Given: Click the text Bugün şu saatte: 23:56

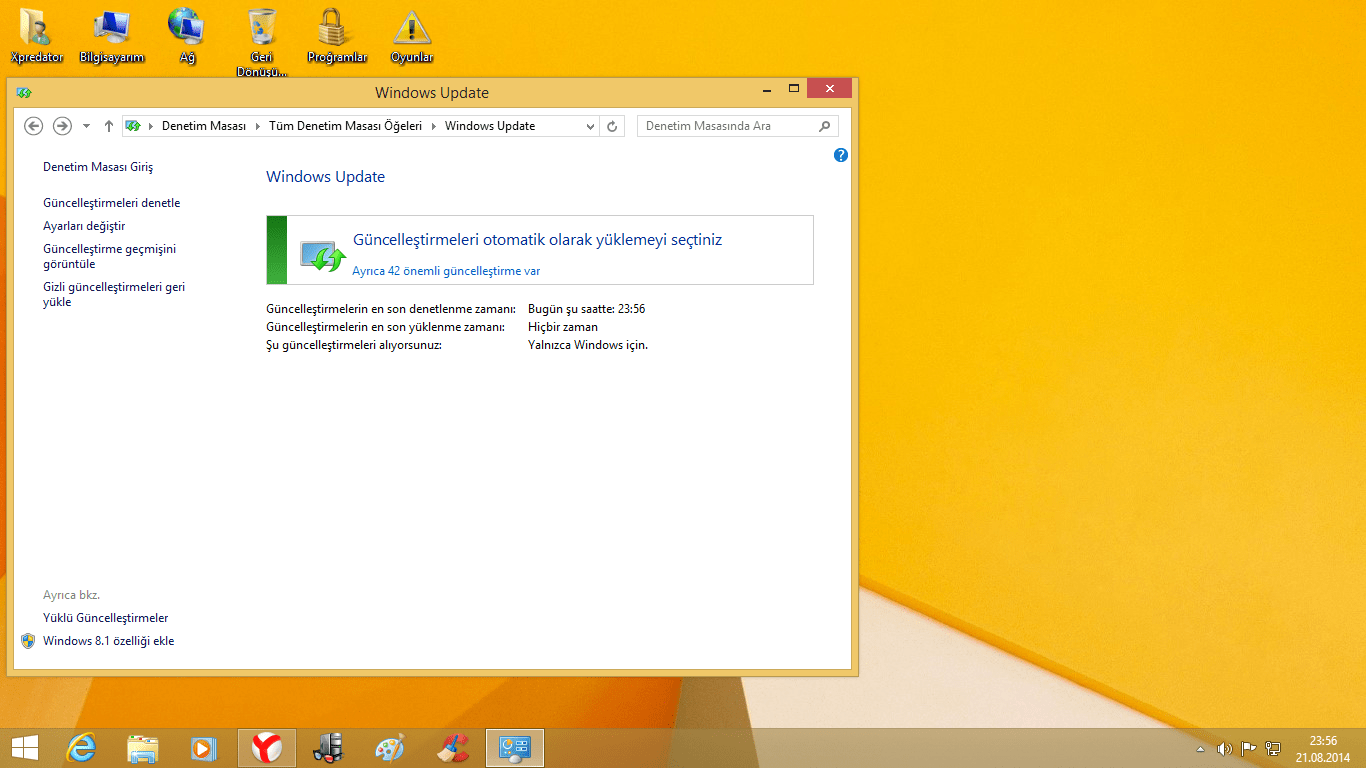Looking at the screenshot, I should (587, 309).
